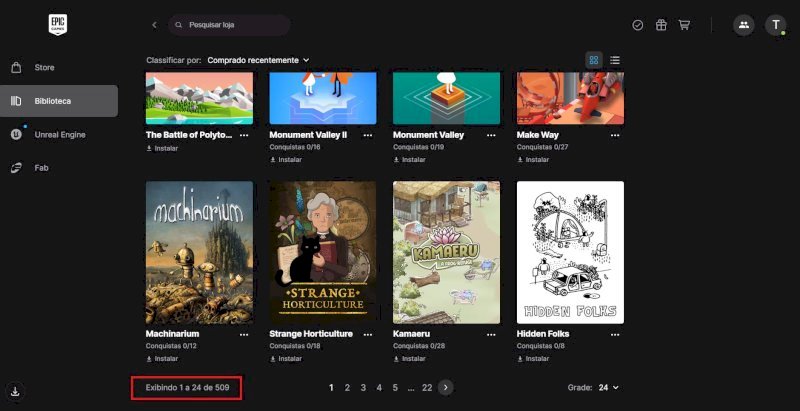The image size is (800, 411).
Task: Click Conquistas 0/27 under Make Way
Action: pos(542,147)
